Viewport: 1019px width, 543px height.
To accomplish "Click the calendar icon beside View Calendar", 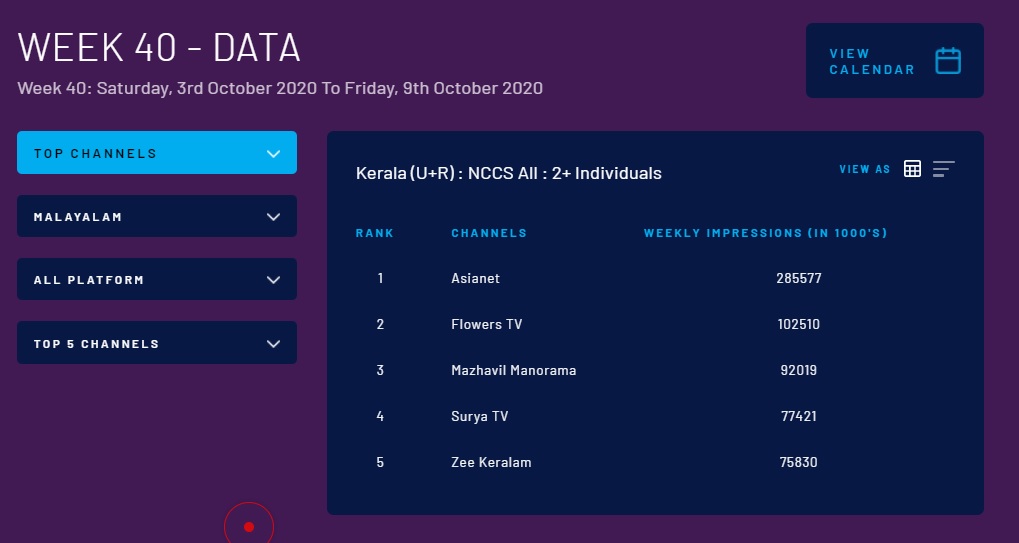I will coord(947,61).
